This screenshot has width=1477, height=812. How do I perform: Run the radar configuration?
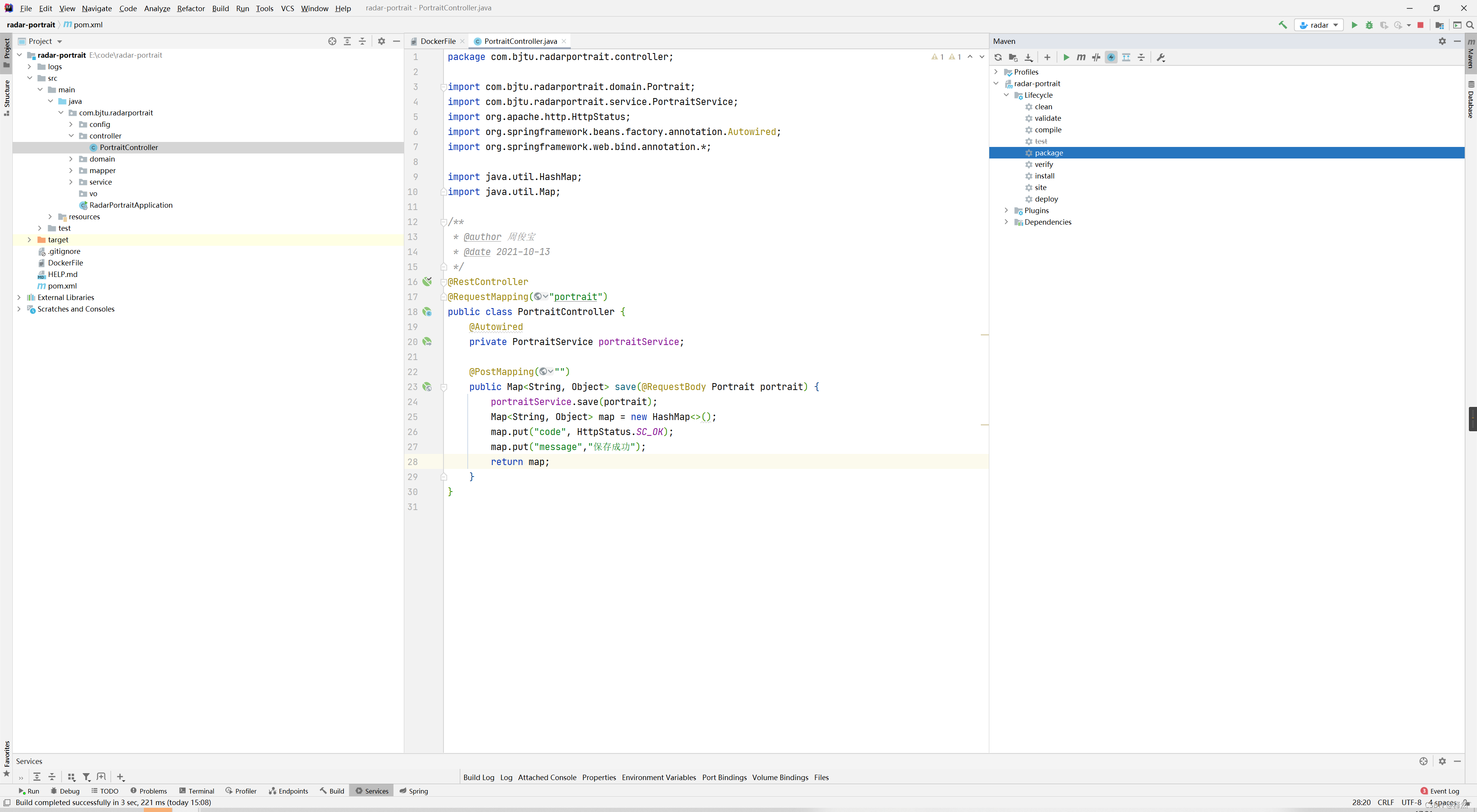[1354, 25]
